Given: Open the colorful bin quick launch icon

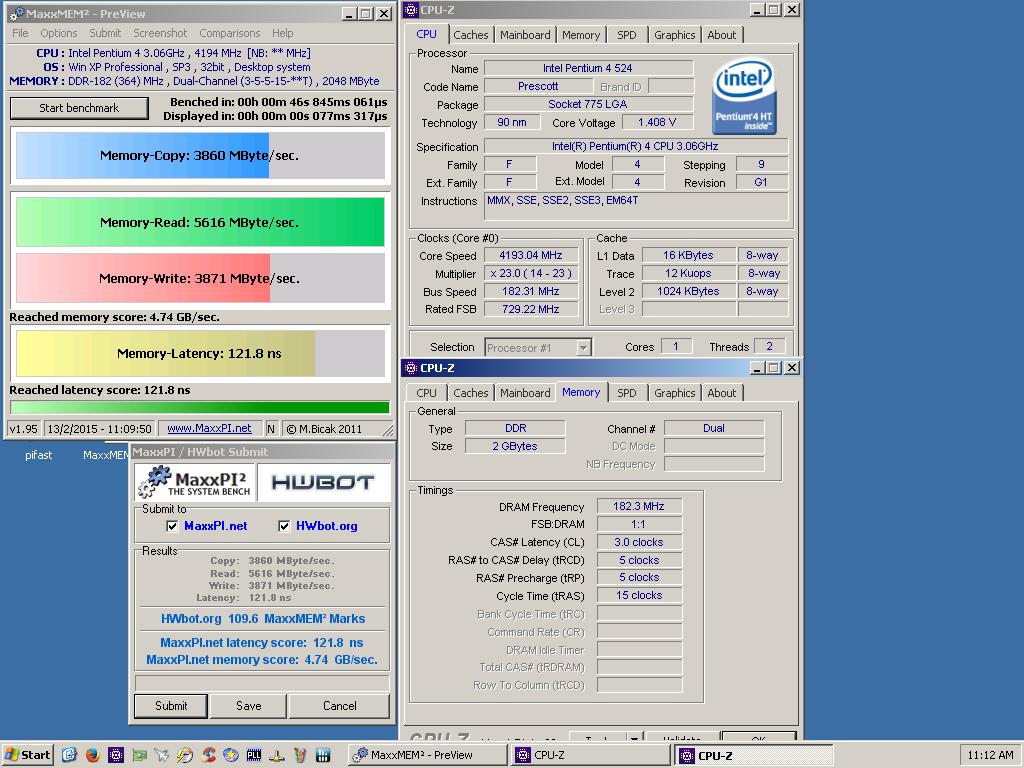Looking at the screenshot, I should pos(300,755).
